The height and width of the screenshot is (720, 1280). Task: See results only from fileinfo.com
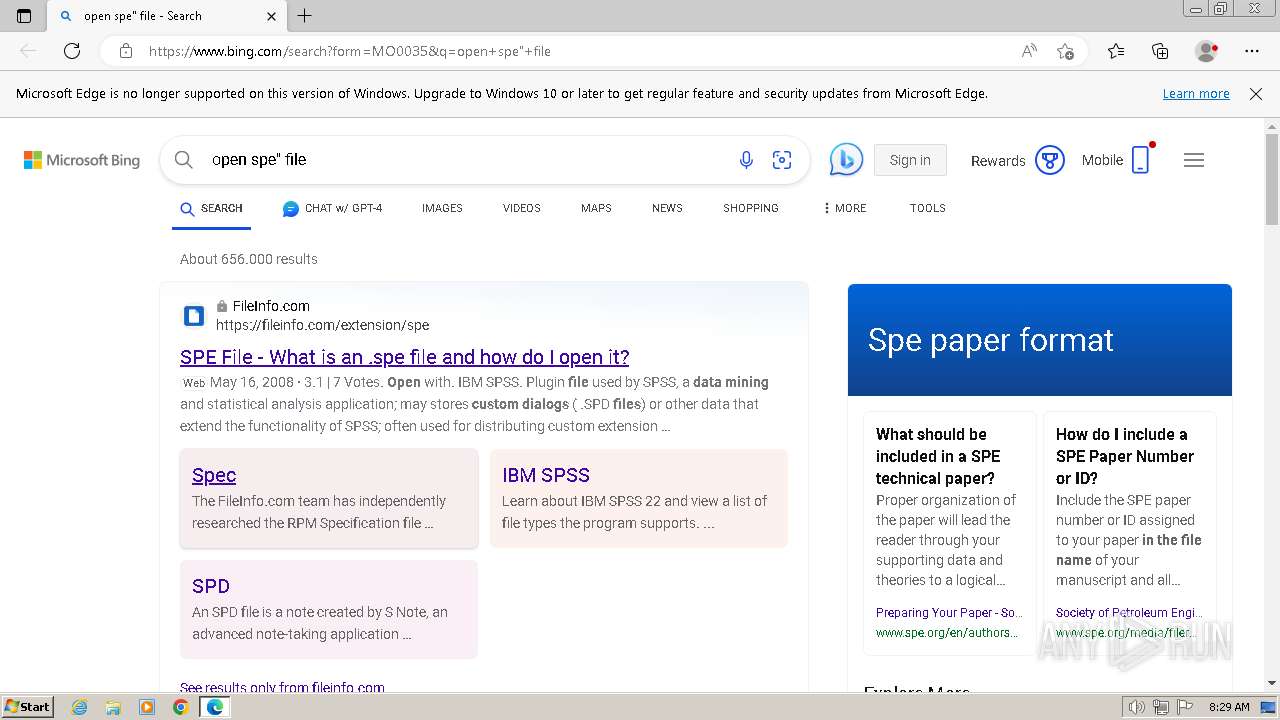pyautogui.click(x=282, y=687)
